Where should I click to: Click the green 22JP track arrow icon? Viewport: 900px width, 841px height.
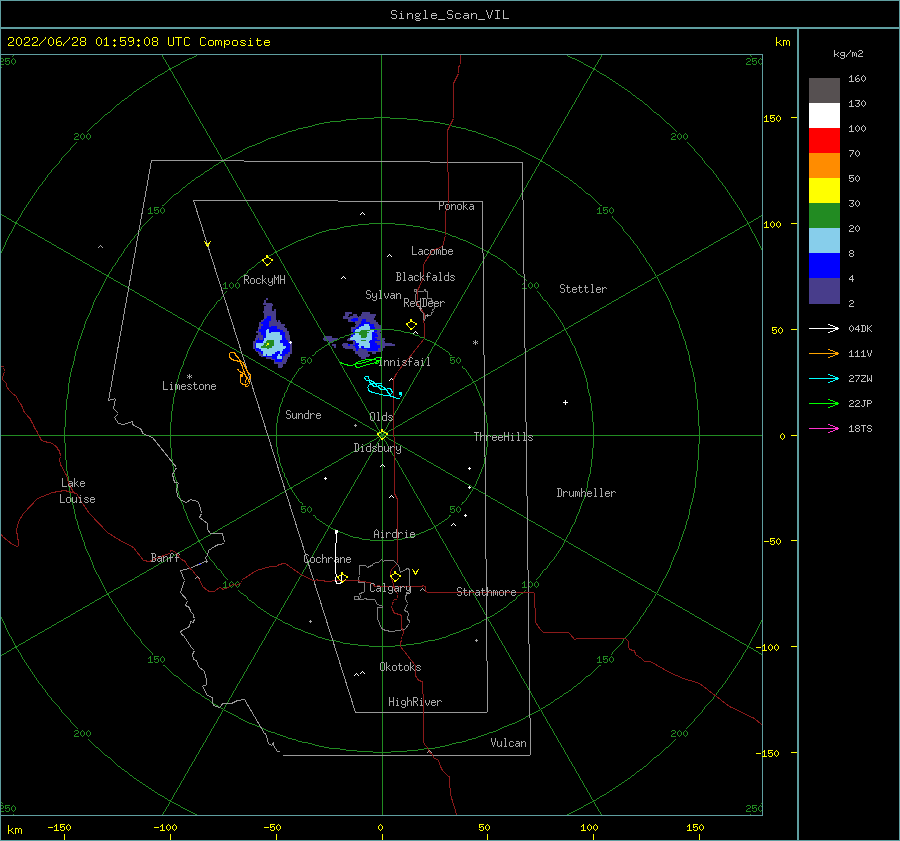[824, 404]
